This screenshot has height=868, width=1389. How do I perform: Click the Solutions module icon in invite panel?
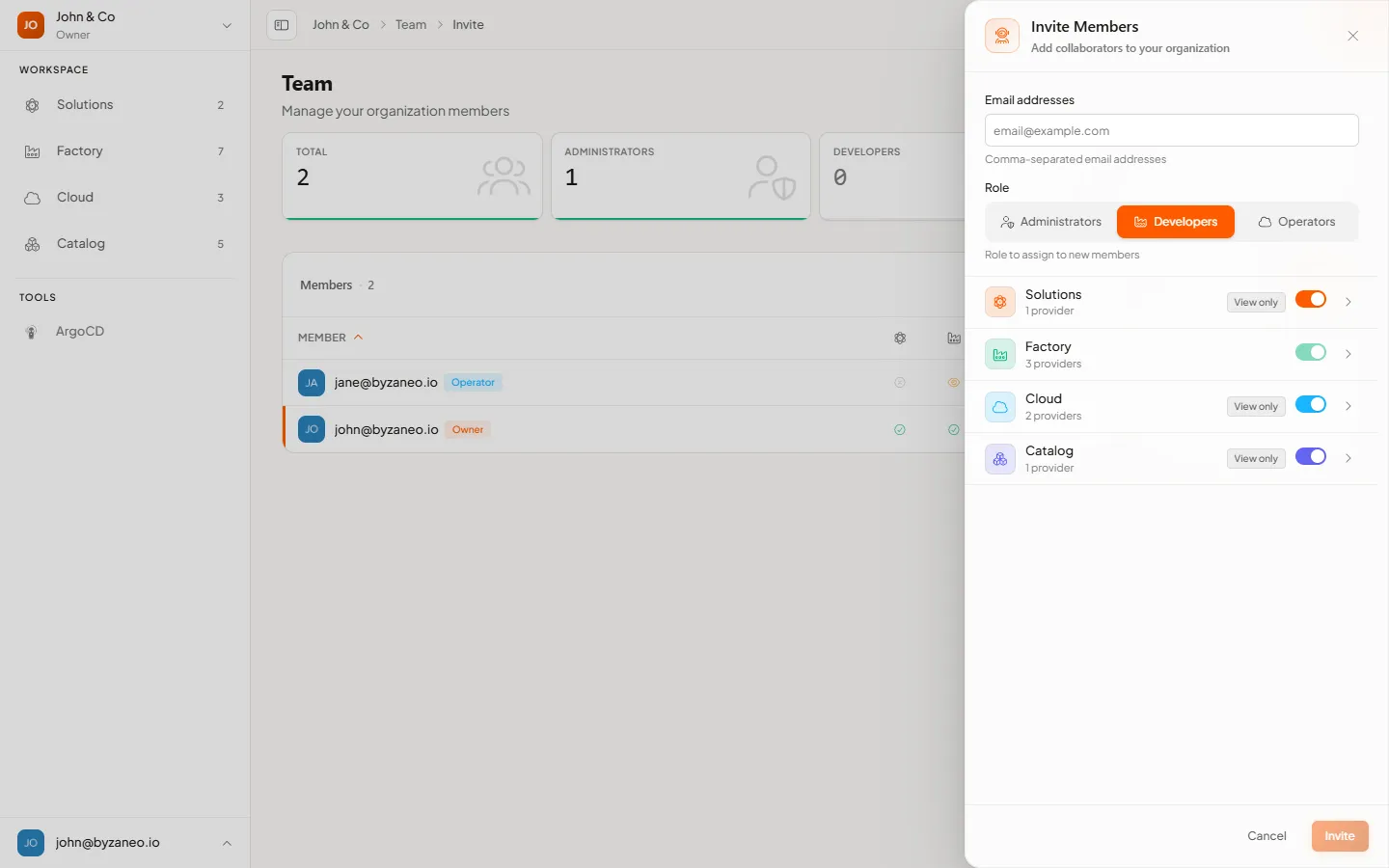point(1000,302)
